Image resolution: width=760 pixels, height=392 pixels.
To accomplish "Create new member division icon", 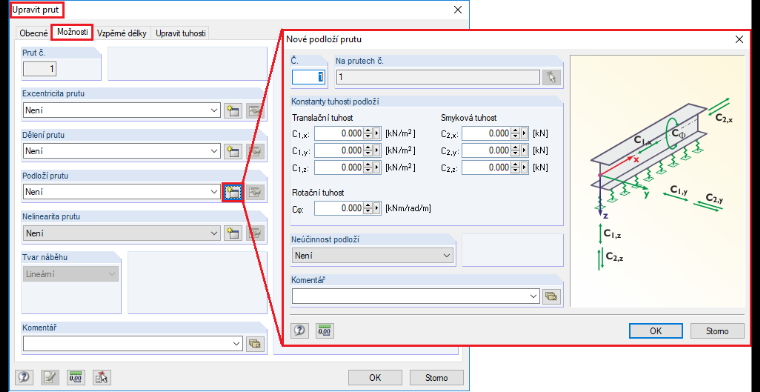I will 233,151.
